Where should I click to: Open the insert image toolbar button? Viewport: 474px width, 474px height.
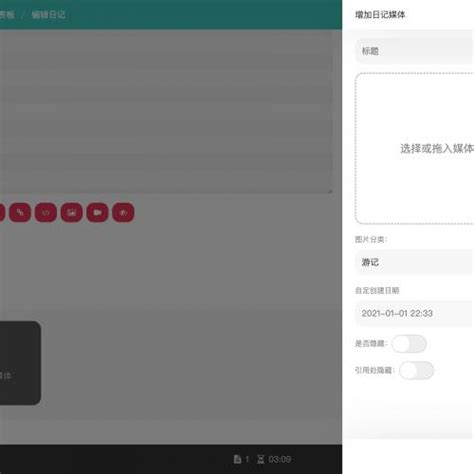pos(72,212)
